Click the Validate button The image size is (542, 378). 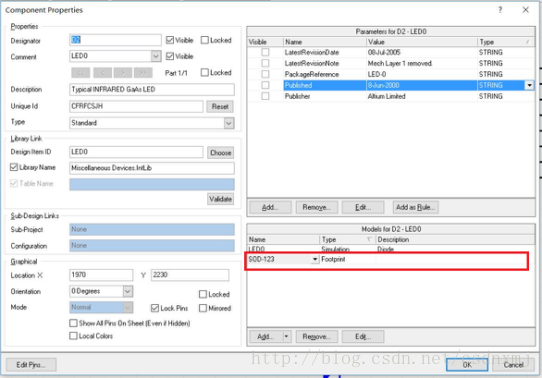[x=221, y=199]
